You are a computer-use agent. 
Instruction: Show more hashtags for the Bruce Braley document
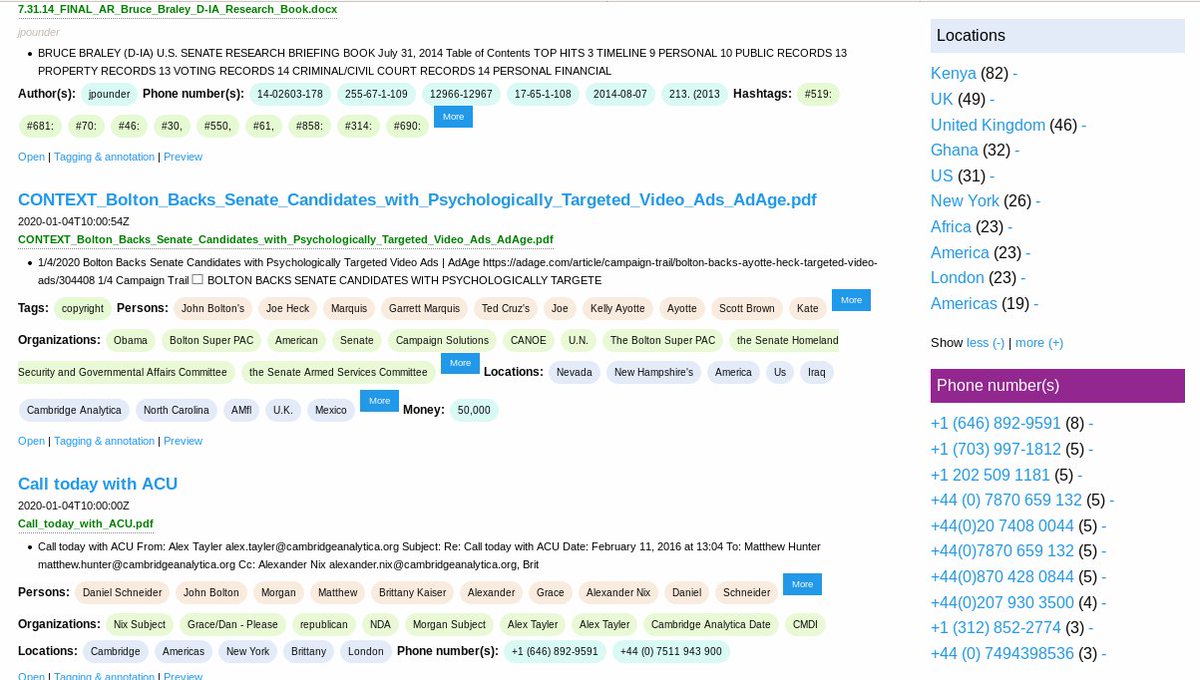pyautogui.click(x=453, y=117)
